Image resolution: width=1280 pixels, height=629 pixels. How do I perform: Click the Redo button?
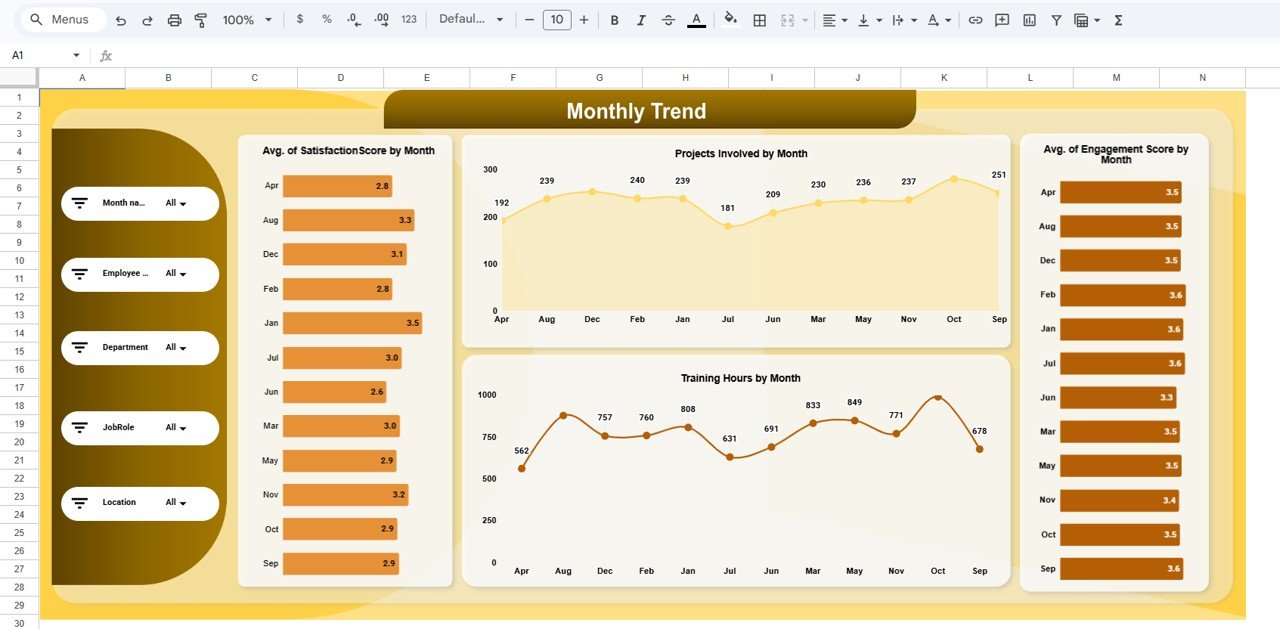point(147,19)
